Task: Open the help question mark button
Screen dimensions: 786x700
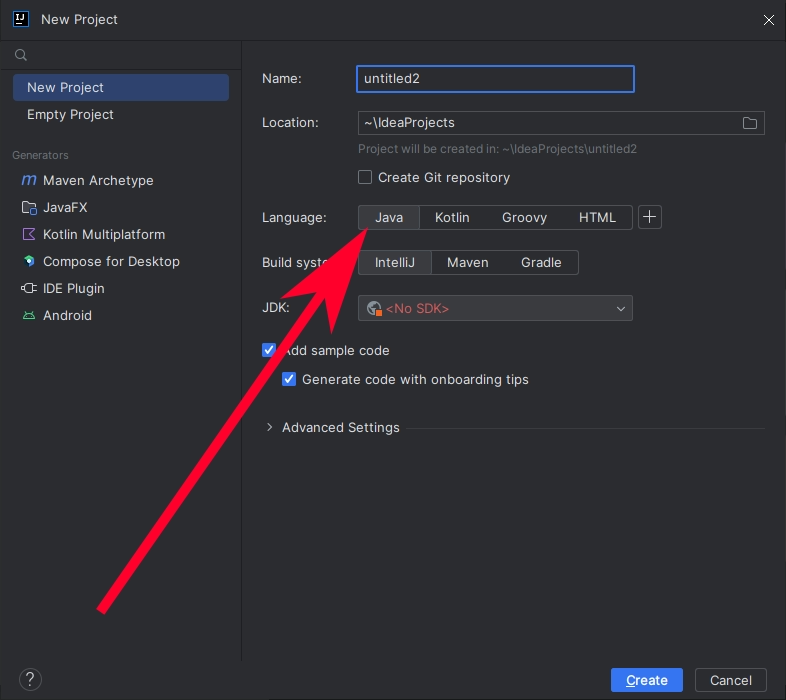Action: click(x=30, y=680)
